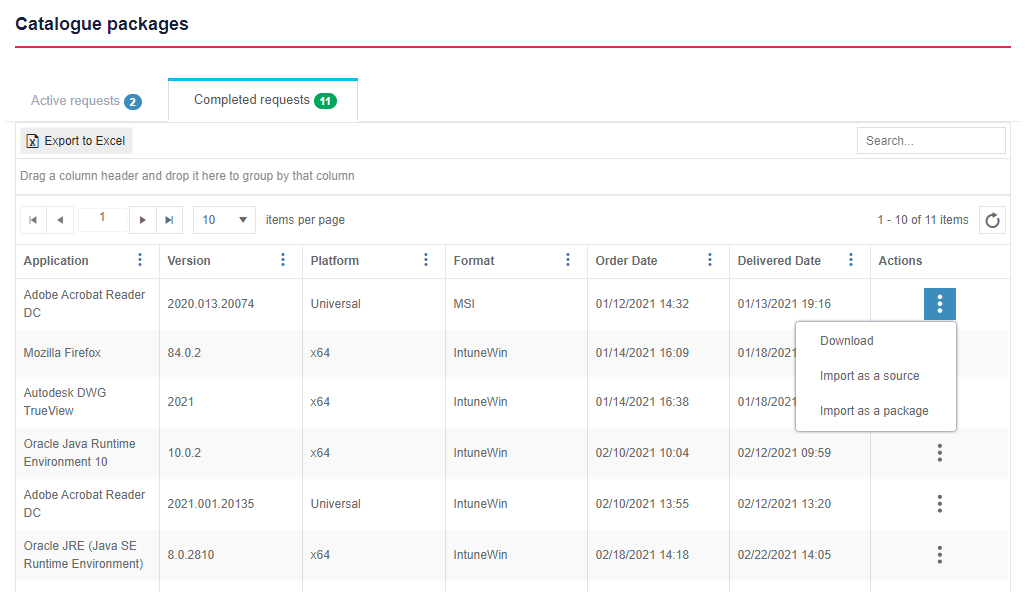This screenshot has width=1025, height=592.
Task: Open actions menu for Adobe Acrobat Reader 2021.001.20135
Action: (939, 504)
